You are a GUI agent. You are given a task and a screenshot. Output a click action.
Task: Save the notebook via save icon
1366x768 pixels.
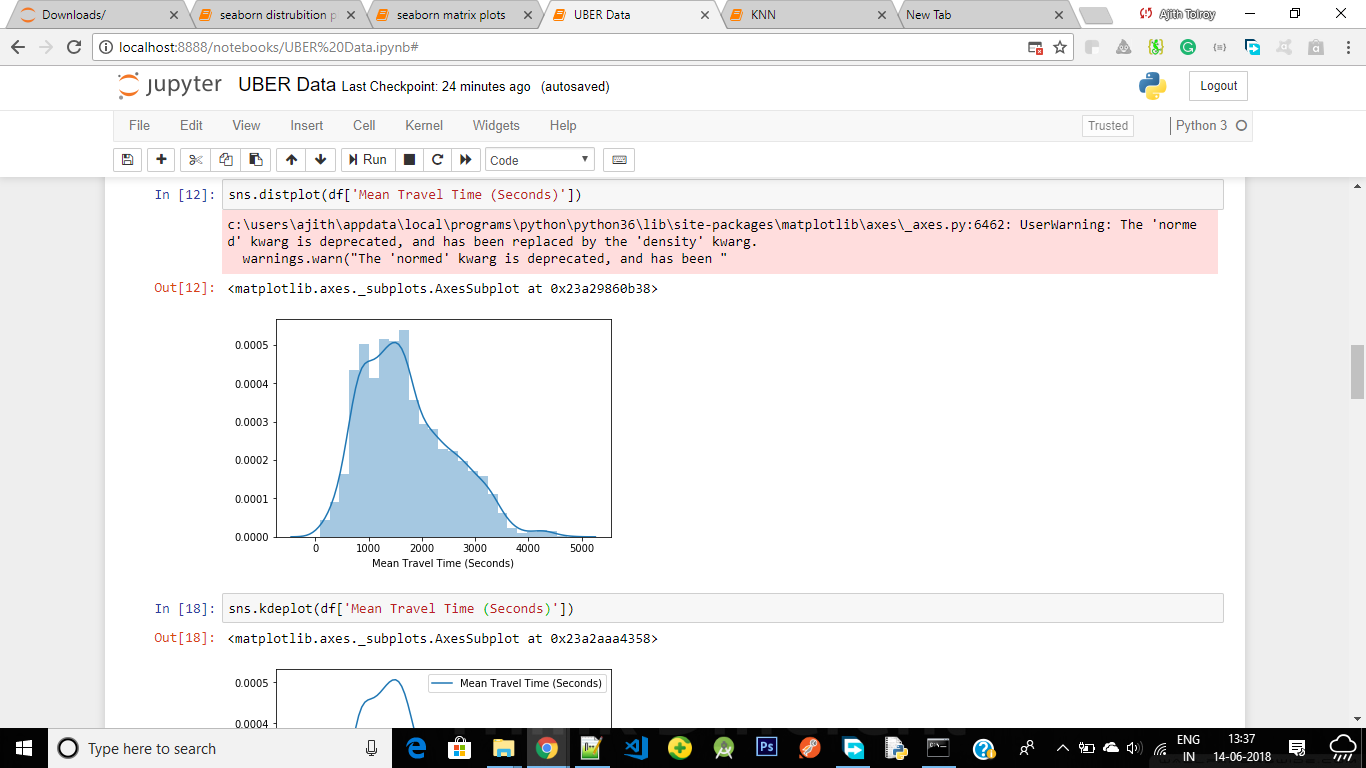click(x=129, y=159)
